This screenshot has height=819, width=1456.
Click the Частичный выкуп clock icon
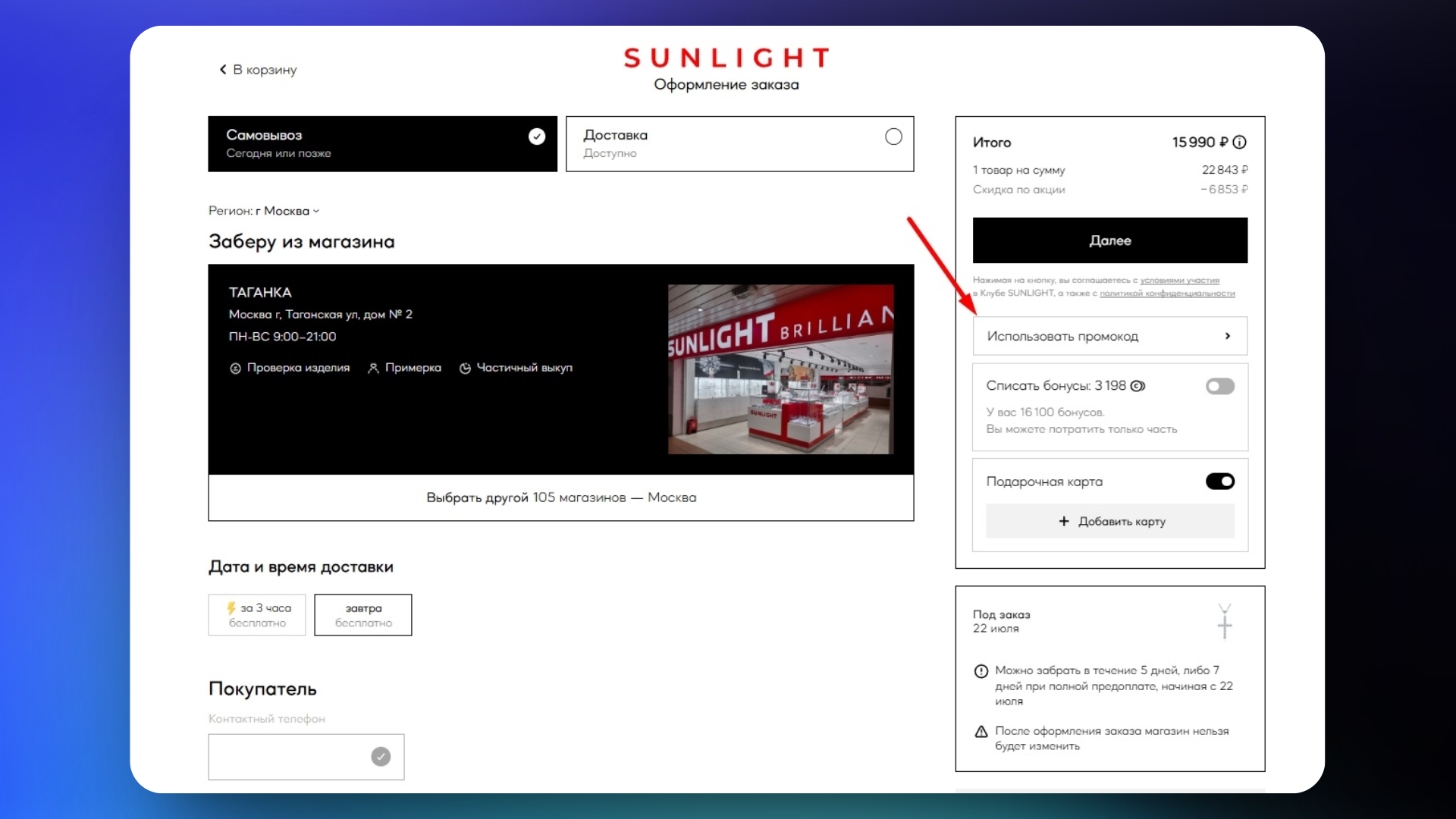pyautogui.click(x=465, y=369)
